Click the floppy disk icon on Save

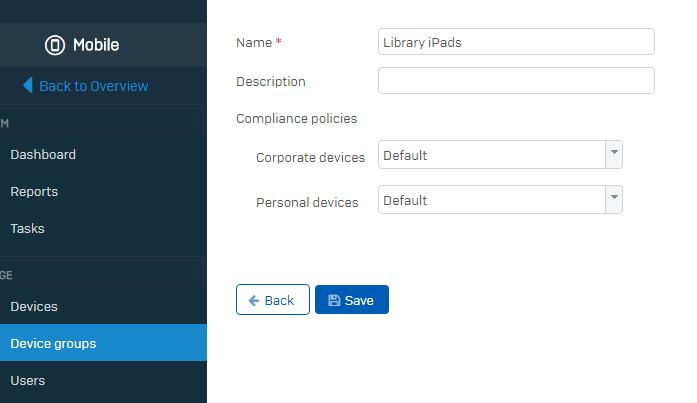pos(334,300)
